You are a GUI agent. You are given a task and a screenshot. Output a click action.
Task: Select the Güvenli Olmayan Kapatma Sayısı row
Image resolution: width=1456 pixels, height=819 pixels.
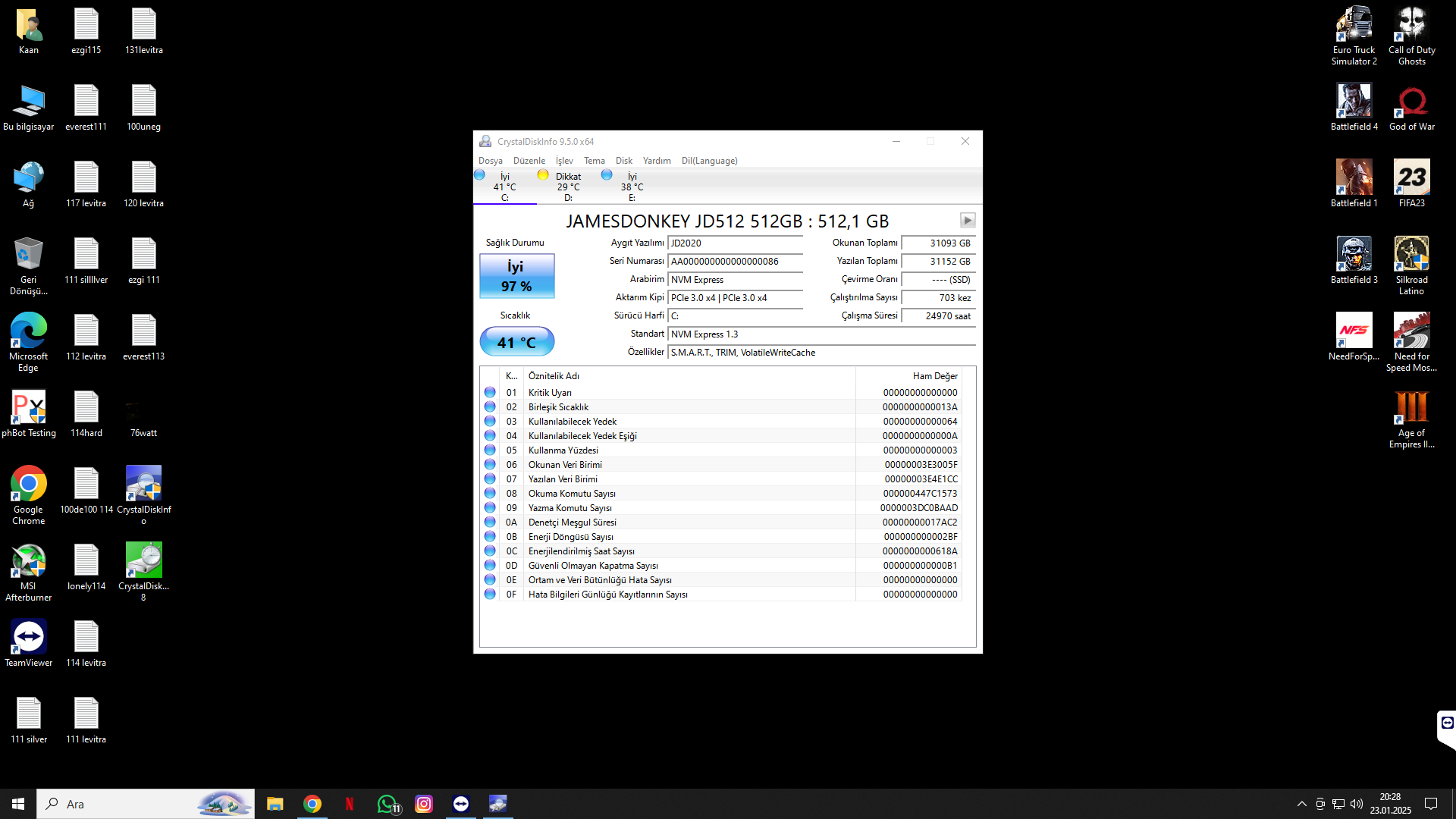click(x=720, y=566)
